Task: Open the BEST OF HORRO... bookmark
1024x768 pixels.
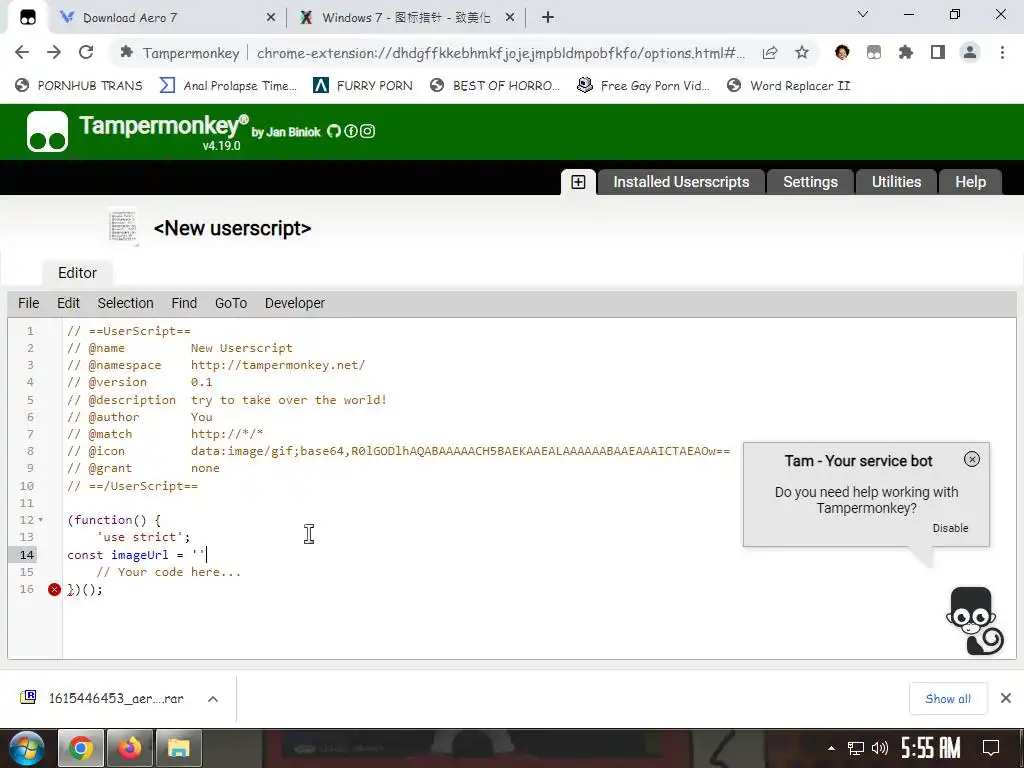Action: point(495,86)
